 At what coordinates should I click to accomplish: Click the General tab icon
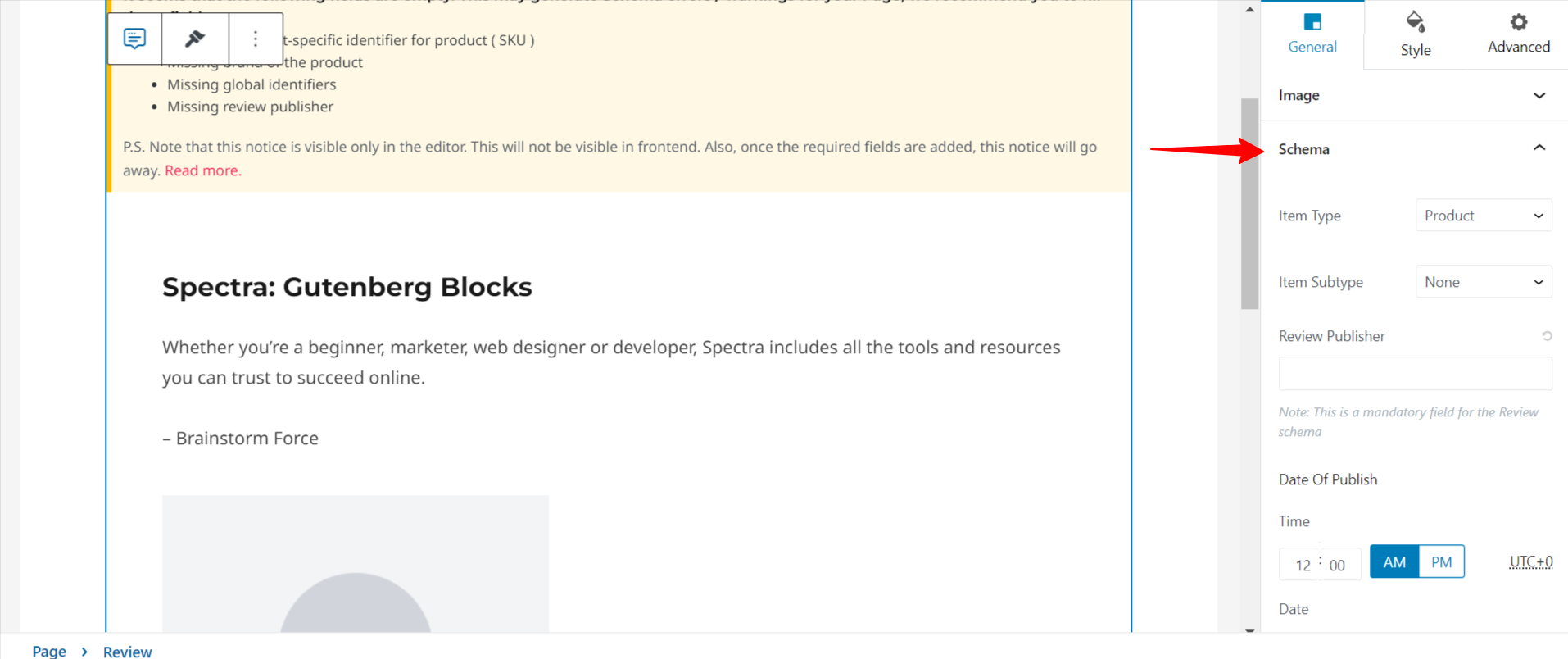point(1312,22)
